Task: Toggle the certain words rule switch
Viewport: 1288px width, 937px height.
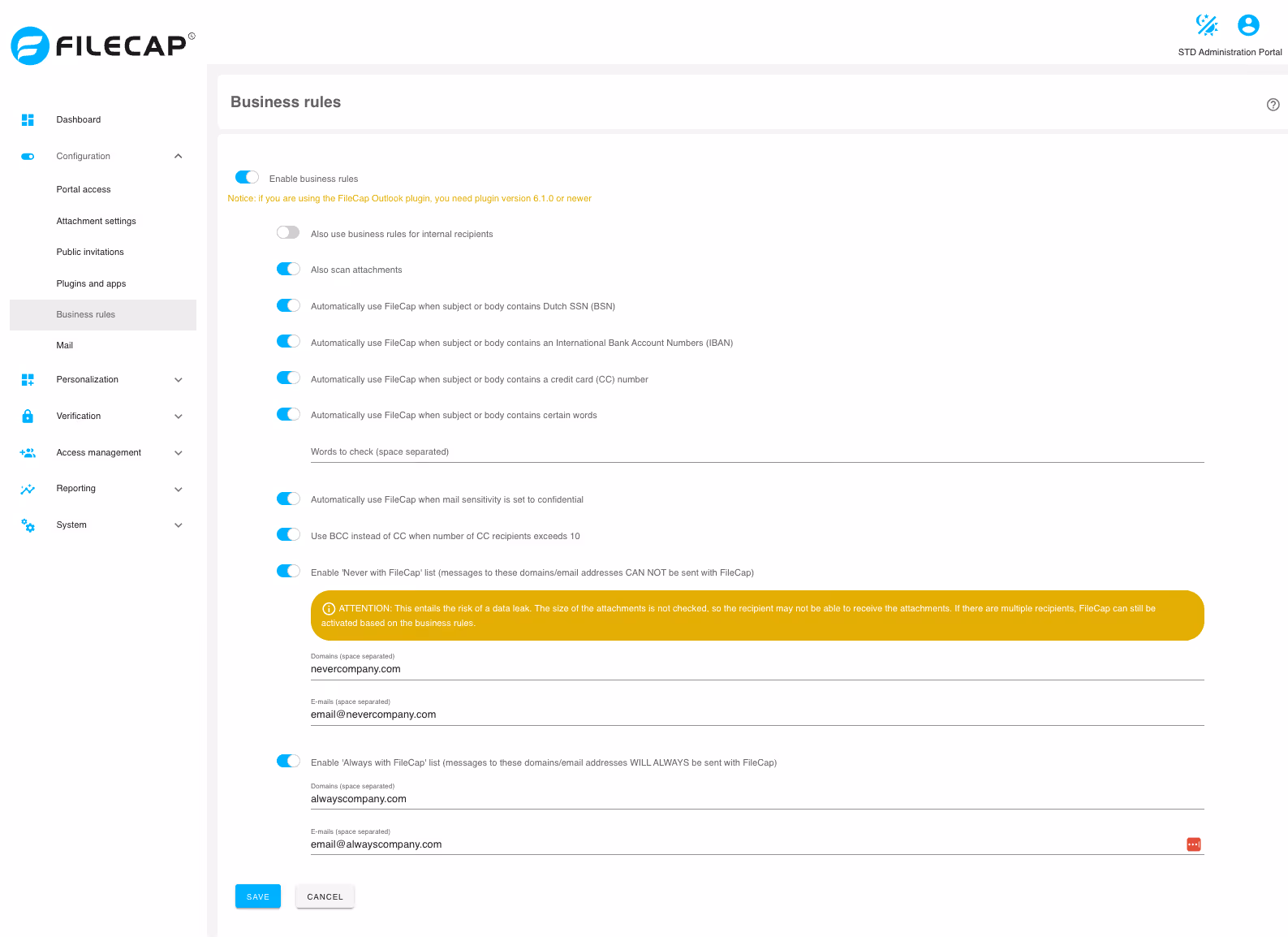Action: pyautogui.click(x=288, y=414)
